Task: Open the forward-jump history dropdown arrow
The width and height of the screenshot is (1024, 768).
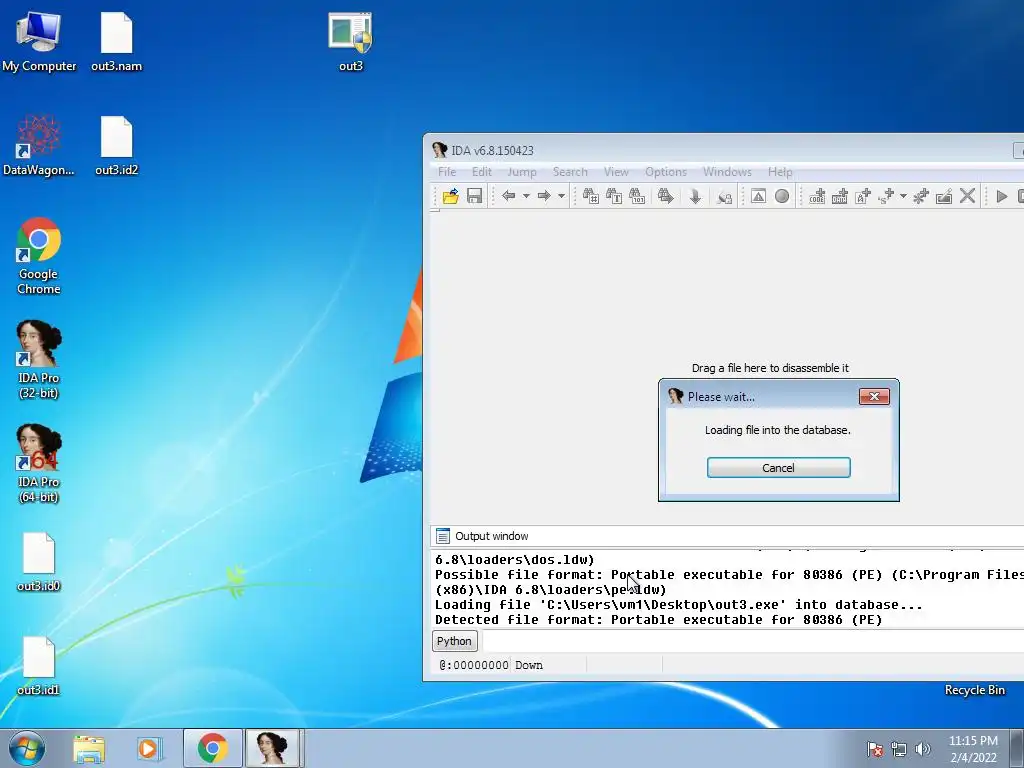Action: tap(561, 196)
